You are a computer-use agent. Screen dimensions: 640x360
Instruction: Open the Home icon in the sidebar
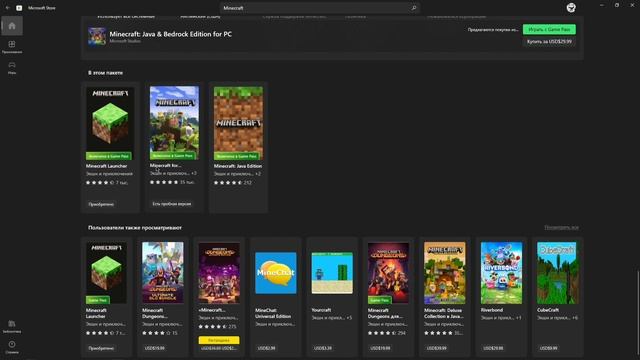(12, 26)
